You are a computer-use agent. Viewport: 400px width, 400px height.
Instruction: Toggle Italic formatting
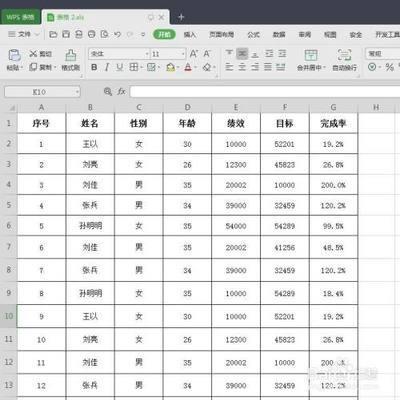coord(107,67)
